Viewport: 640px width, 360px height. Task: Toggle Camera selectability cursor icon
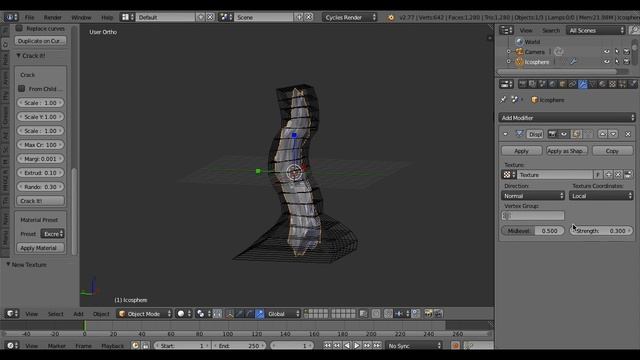point(617,52)
